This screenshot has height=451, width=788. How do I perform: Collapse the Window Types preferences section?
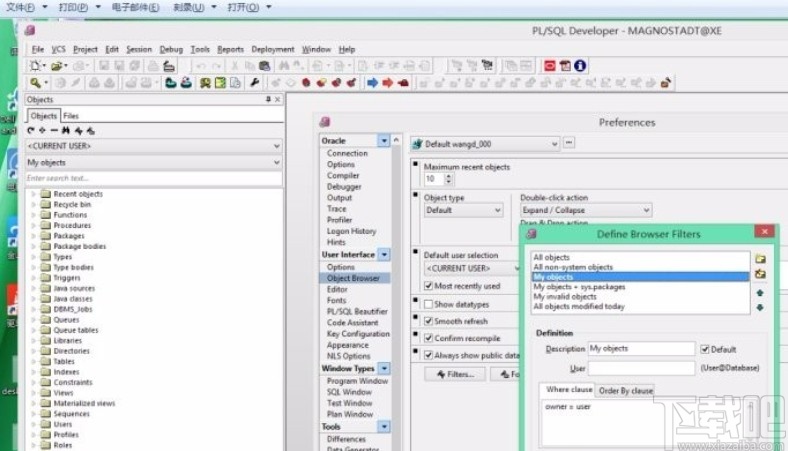click(384, 369)
